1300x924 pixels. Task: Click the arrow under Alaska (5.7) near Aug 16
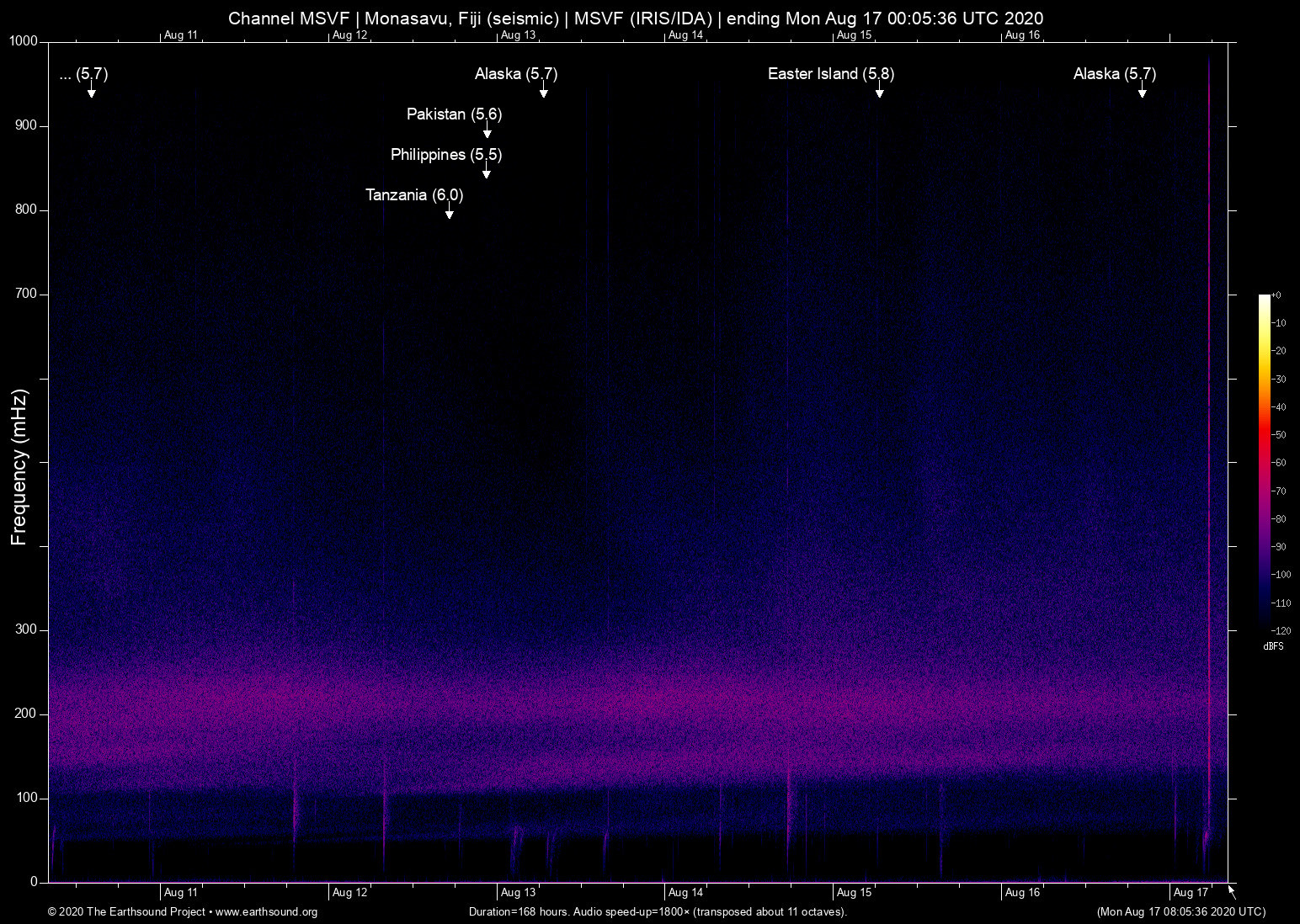click(x=1142, y=93)
